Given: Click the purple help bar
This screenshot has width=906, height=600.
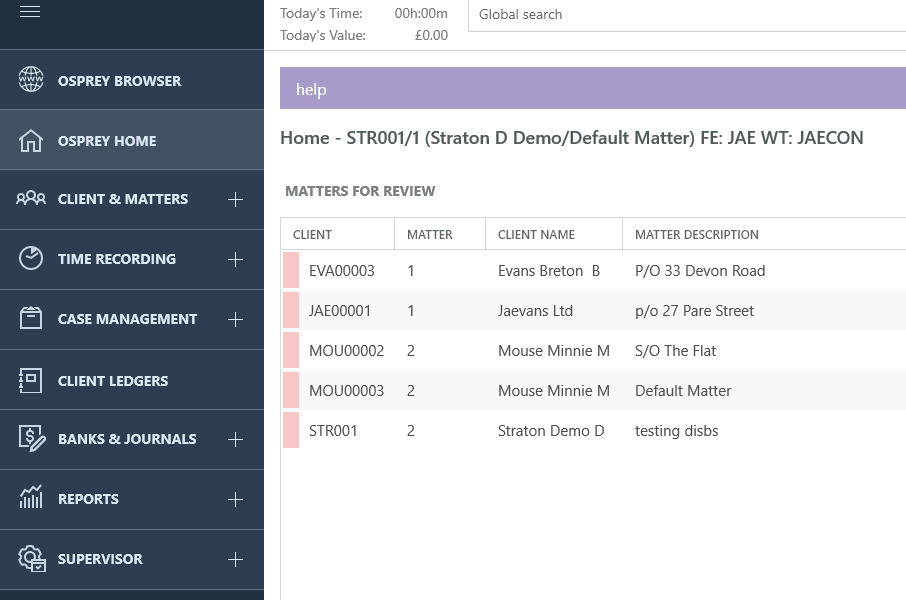Looking at the screenshot, I should coord(593,88).
